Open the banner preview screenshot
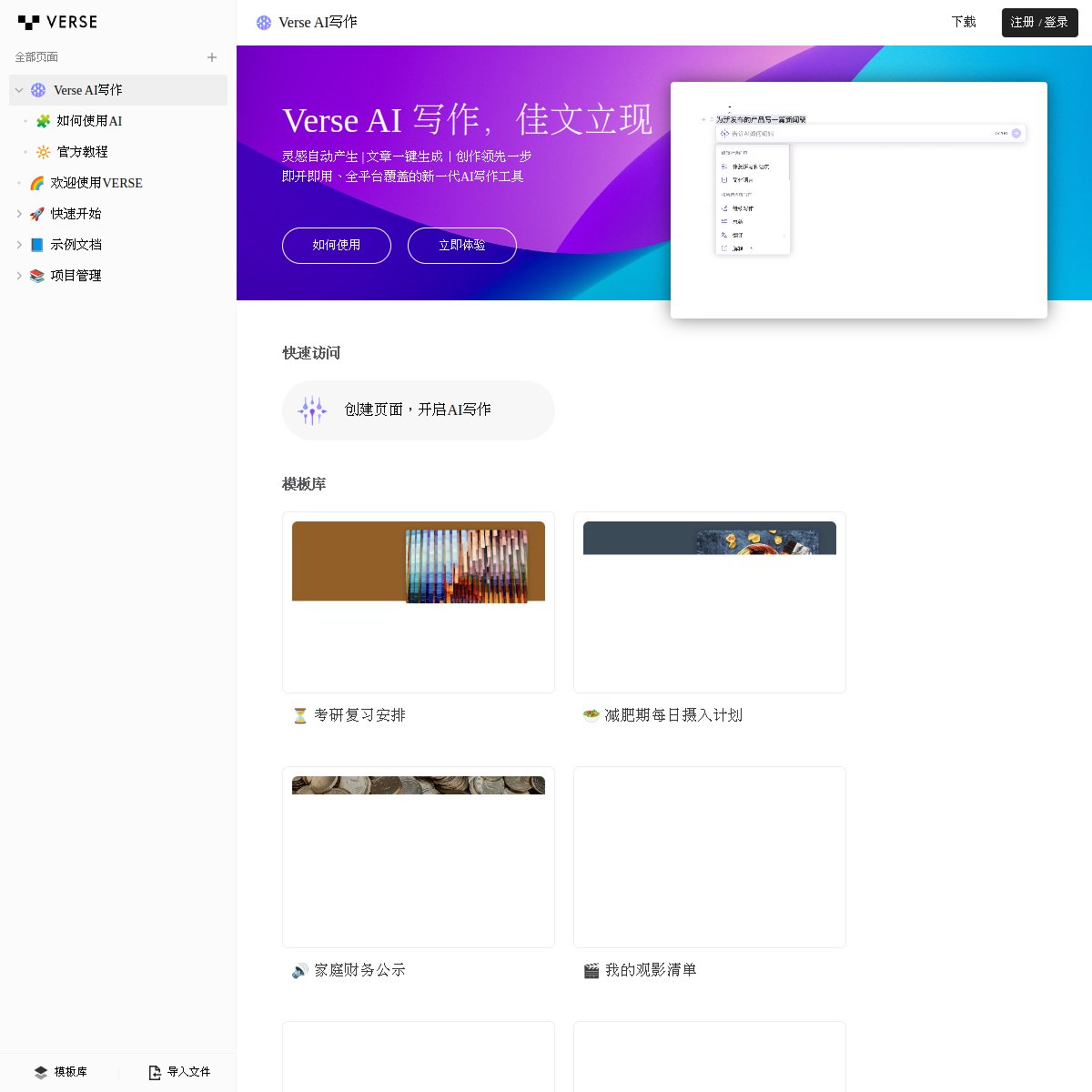1092x1092 pixels. [x=859, y=200]
